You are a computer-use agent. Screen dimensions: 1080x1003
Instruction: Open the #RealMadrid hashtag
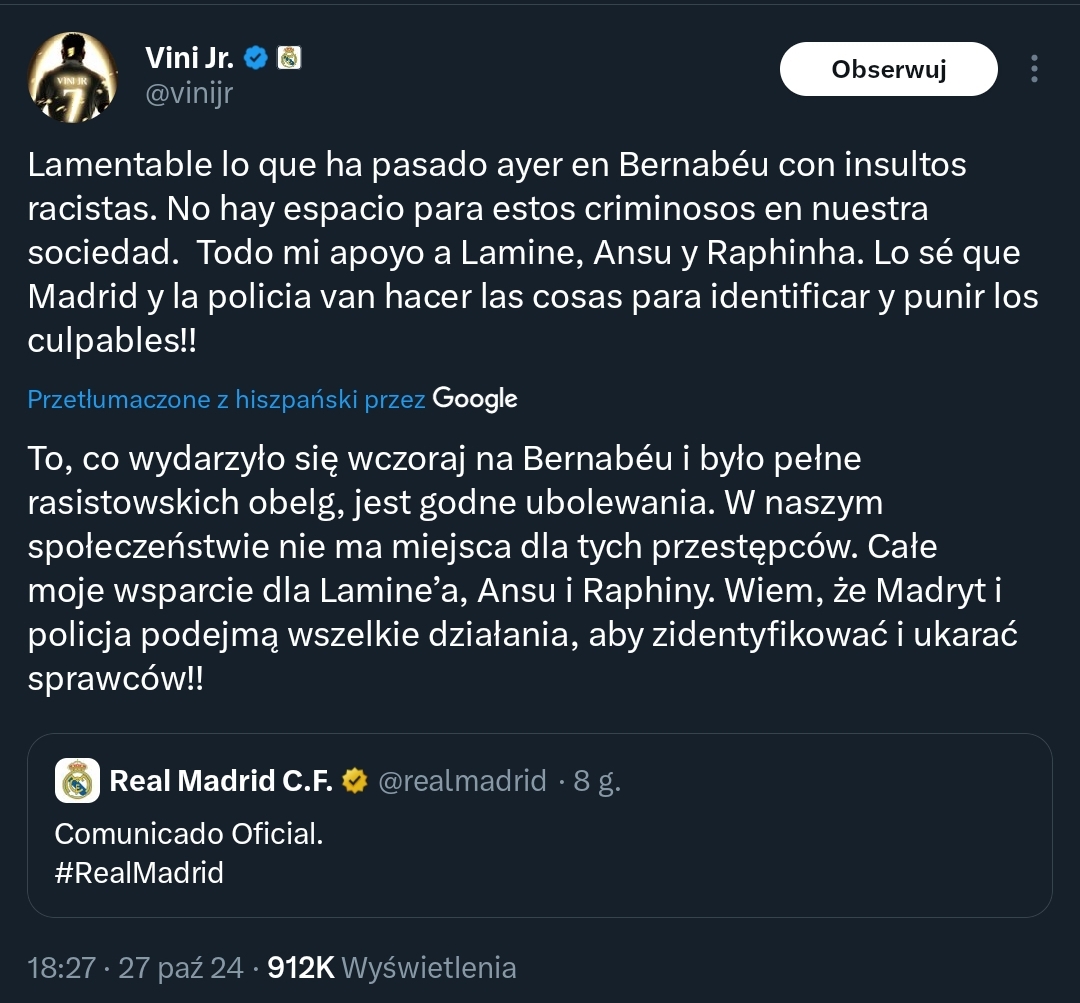139,872
